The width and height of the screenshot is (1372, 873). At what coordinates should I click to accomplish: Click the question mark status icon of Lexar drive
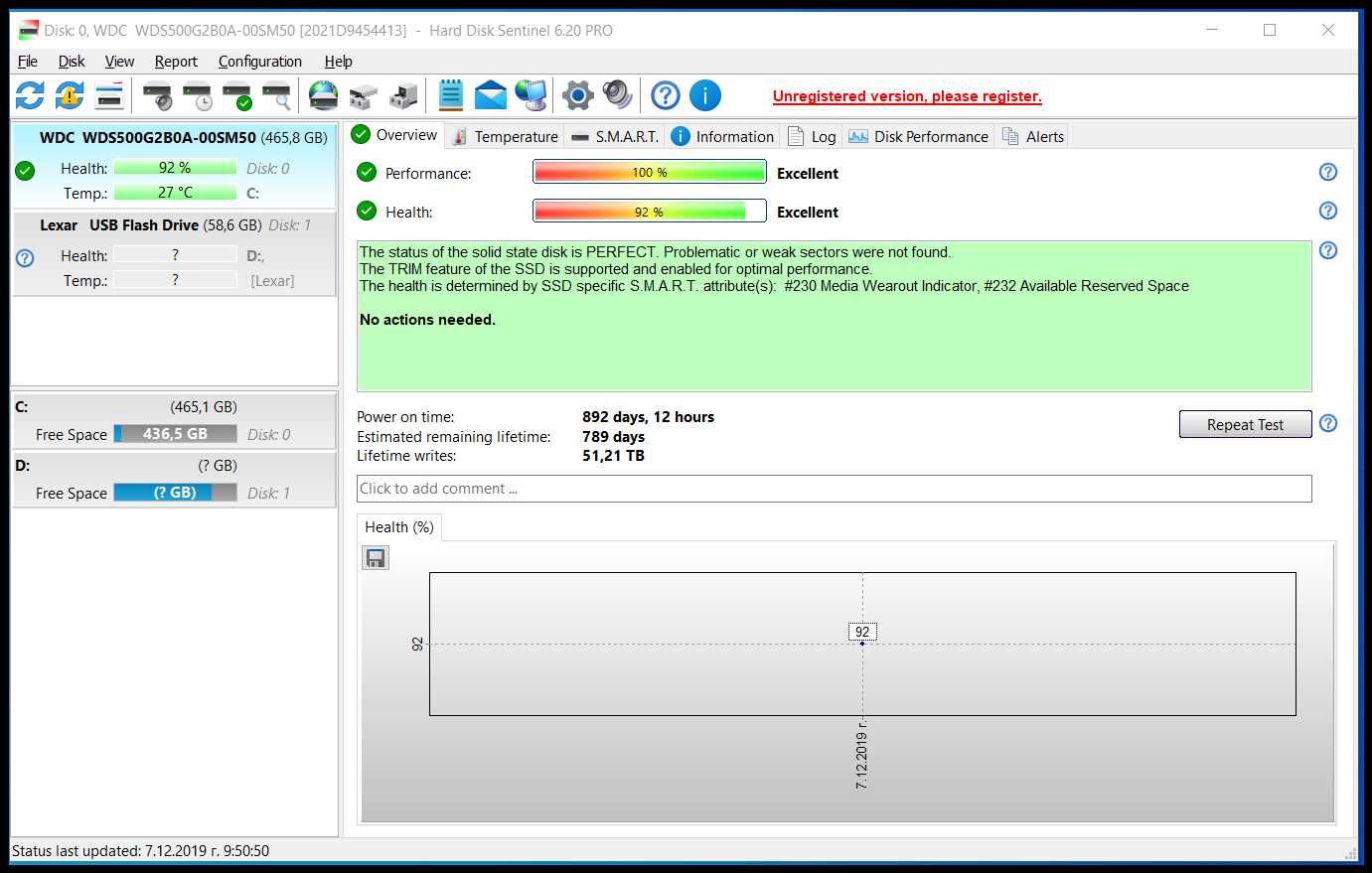click(25, 258)
